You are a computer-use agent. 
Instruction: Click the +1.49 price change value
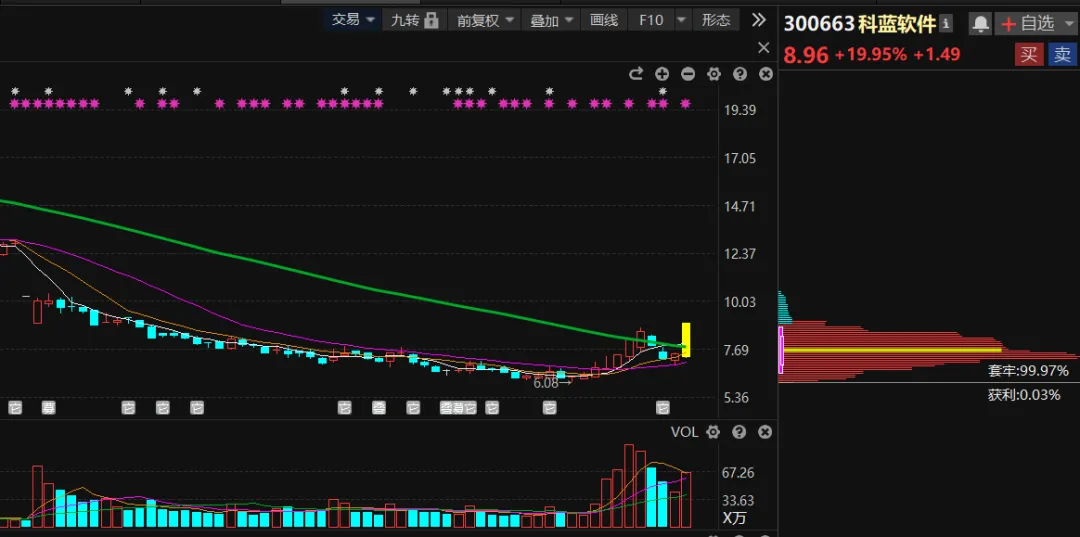(x=937, y=54)
